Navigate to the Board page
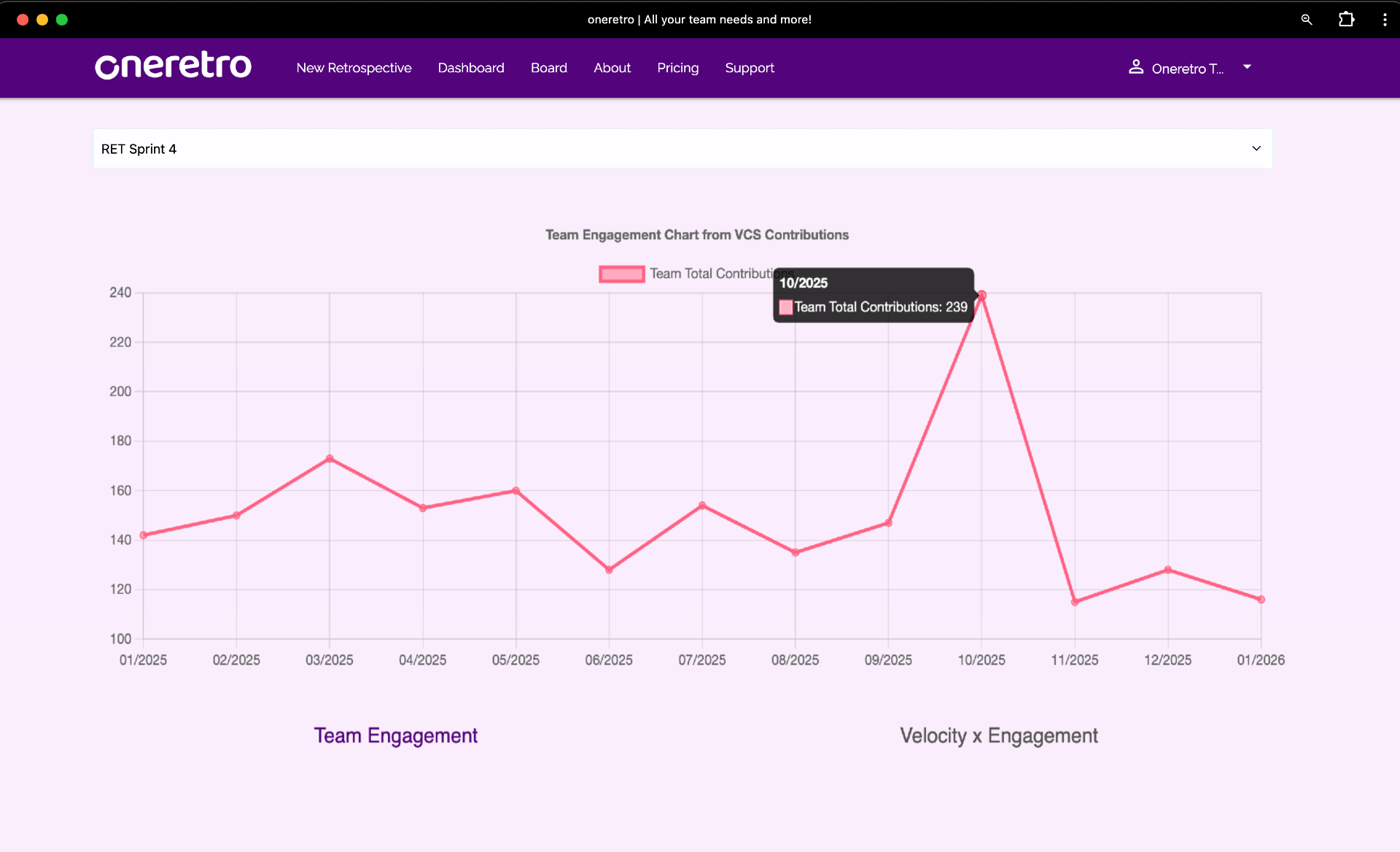This screenshot has width=1400, height=852. coord(548,68)
